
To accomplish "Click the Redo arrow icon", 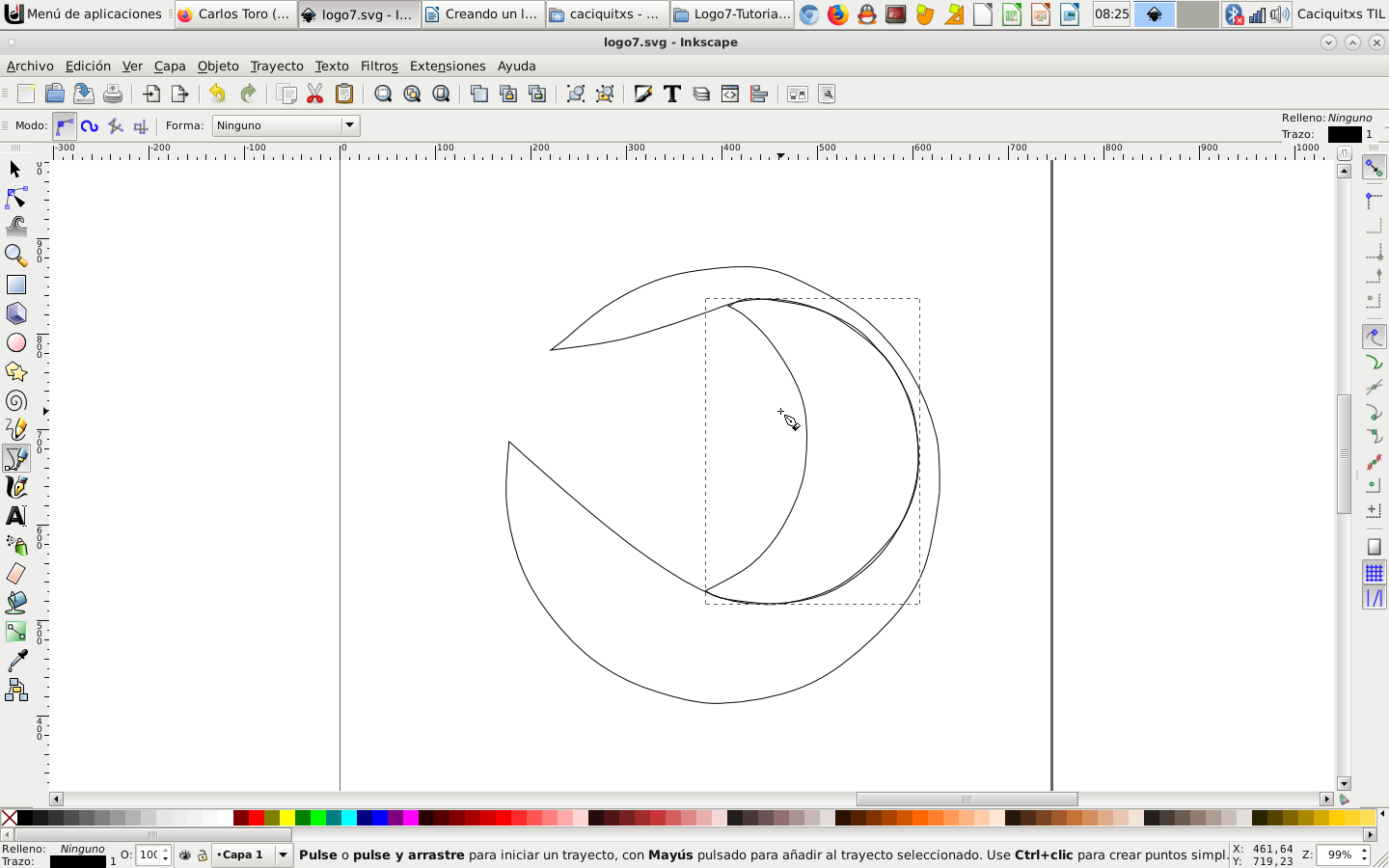I will (x=248, y=94).
